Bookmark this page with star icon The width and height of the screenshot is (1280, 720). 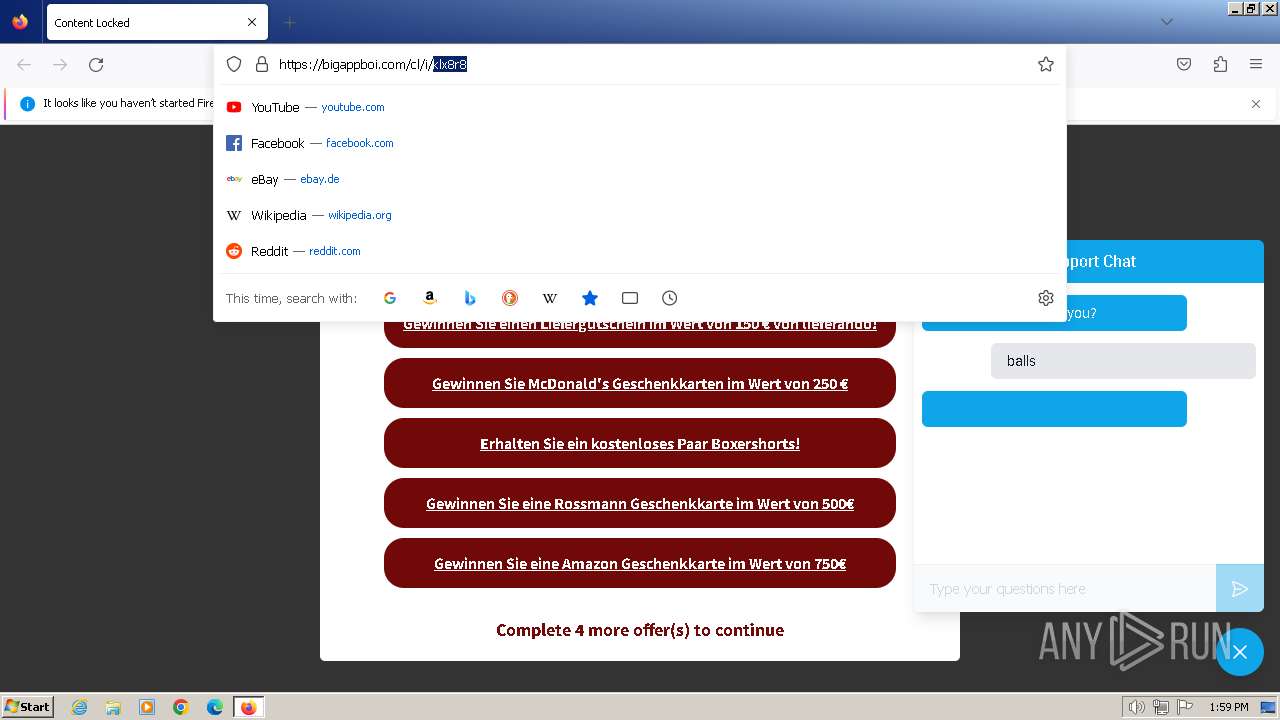pos(1046,64)
